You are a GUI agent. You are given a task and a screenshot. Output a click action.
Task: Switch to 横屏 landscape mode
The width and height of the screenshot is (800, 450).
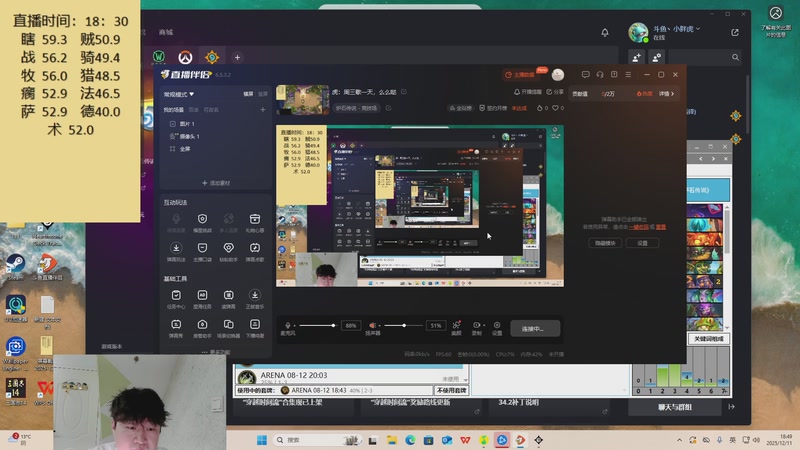[x=248, y=94]
